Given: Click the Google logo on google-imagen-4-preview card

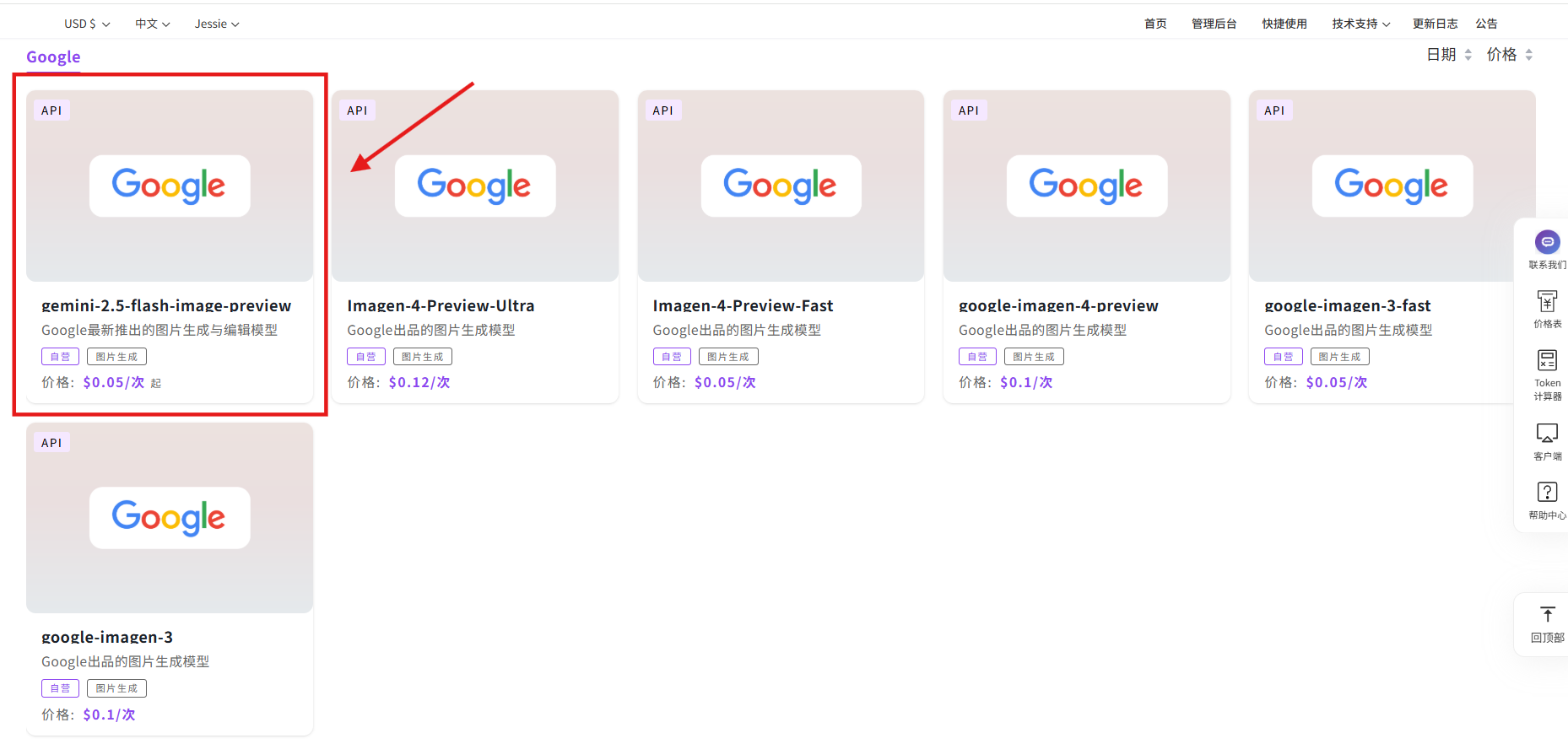Looking at the screenshot, I should (x=1087, y=186).
